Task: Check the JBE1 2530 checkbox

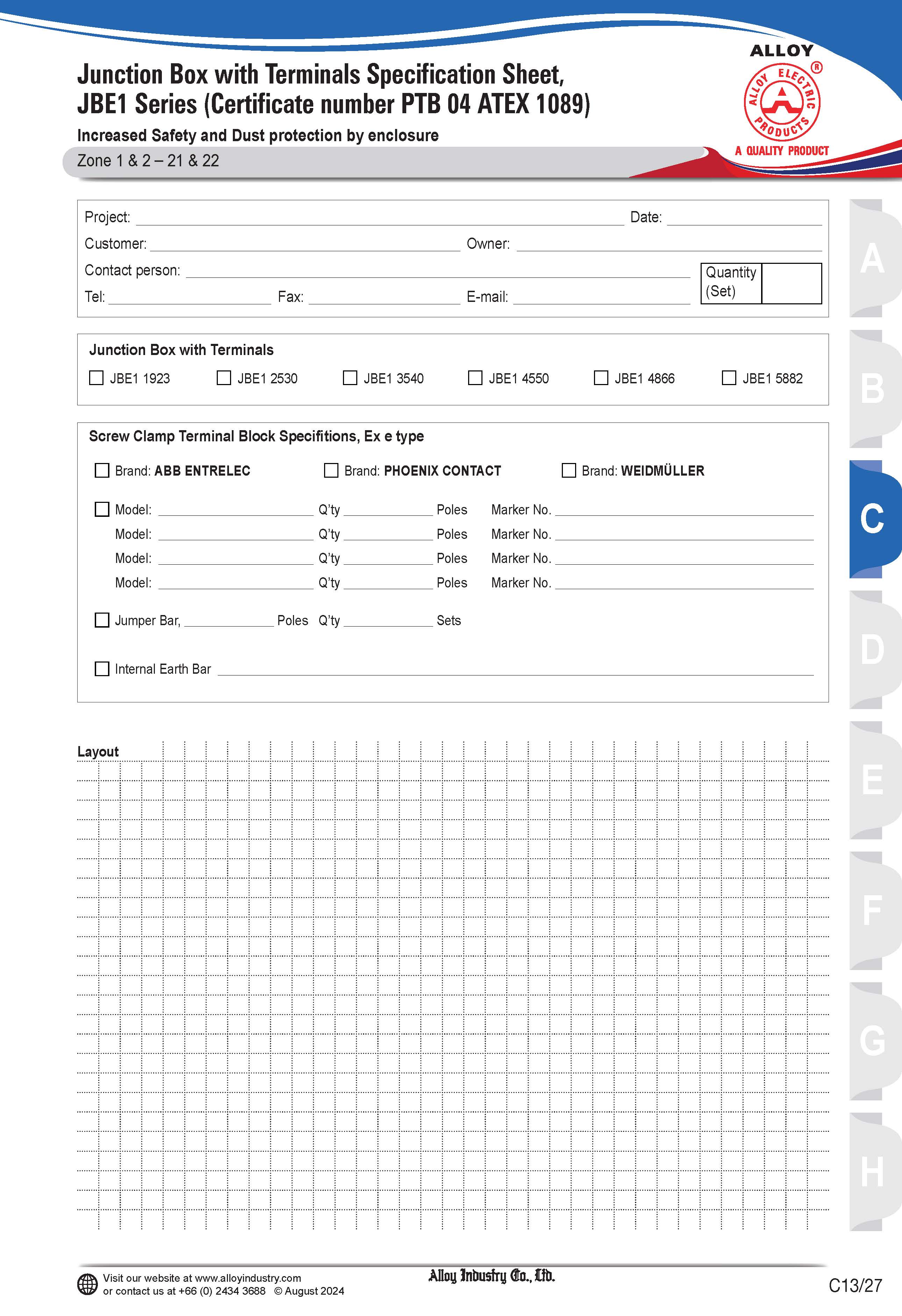Action: tap(224, 378)
